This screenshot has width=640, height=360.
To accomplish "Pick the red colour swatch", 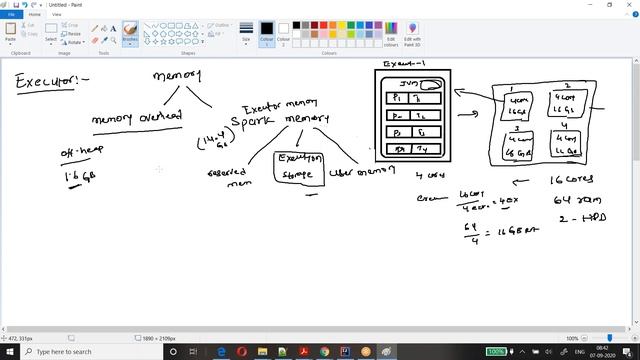I will pyautogui.click(x=324, y=25).
